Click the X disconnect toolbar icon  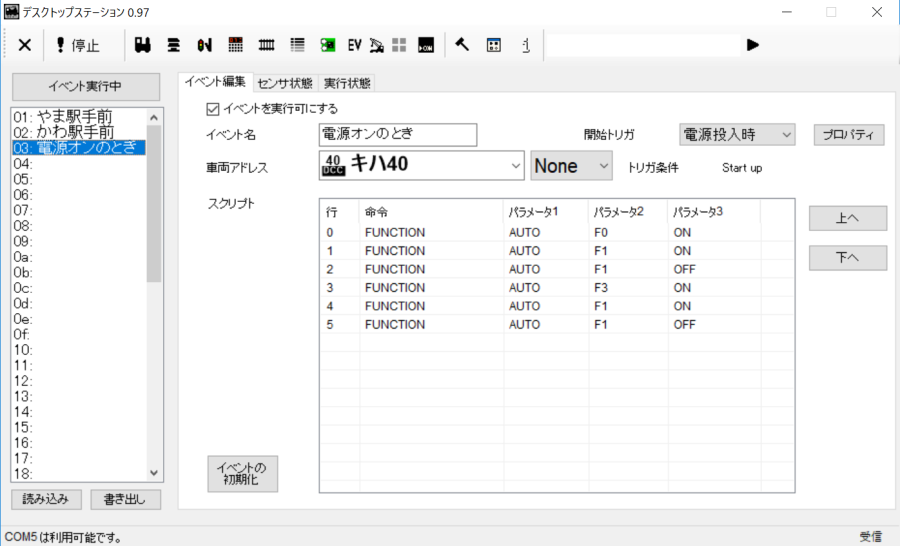tap(25, 45)
